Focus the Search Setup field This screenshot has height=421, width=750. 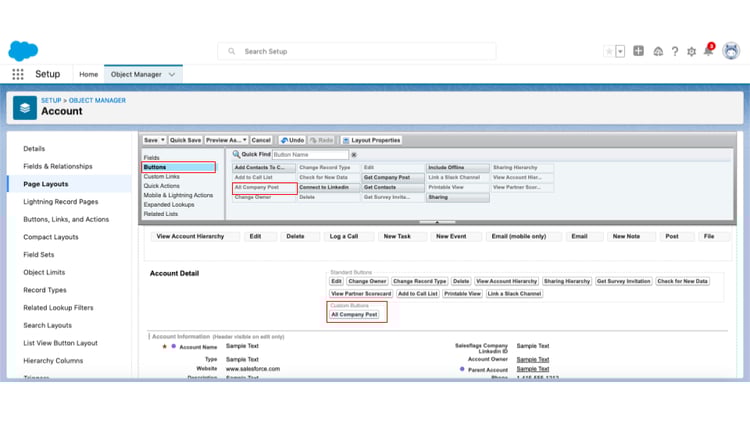click(357, 51)
